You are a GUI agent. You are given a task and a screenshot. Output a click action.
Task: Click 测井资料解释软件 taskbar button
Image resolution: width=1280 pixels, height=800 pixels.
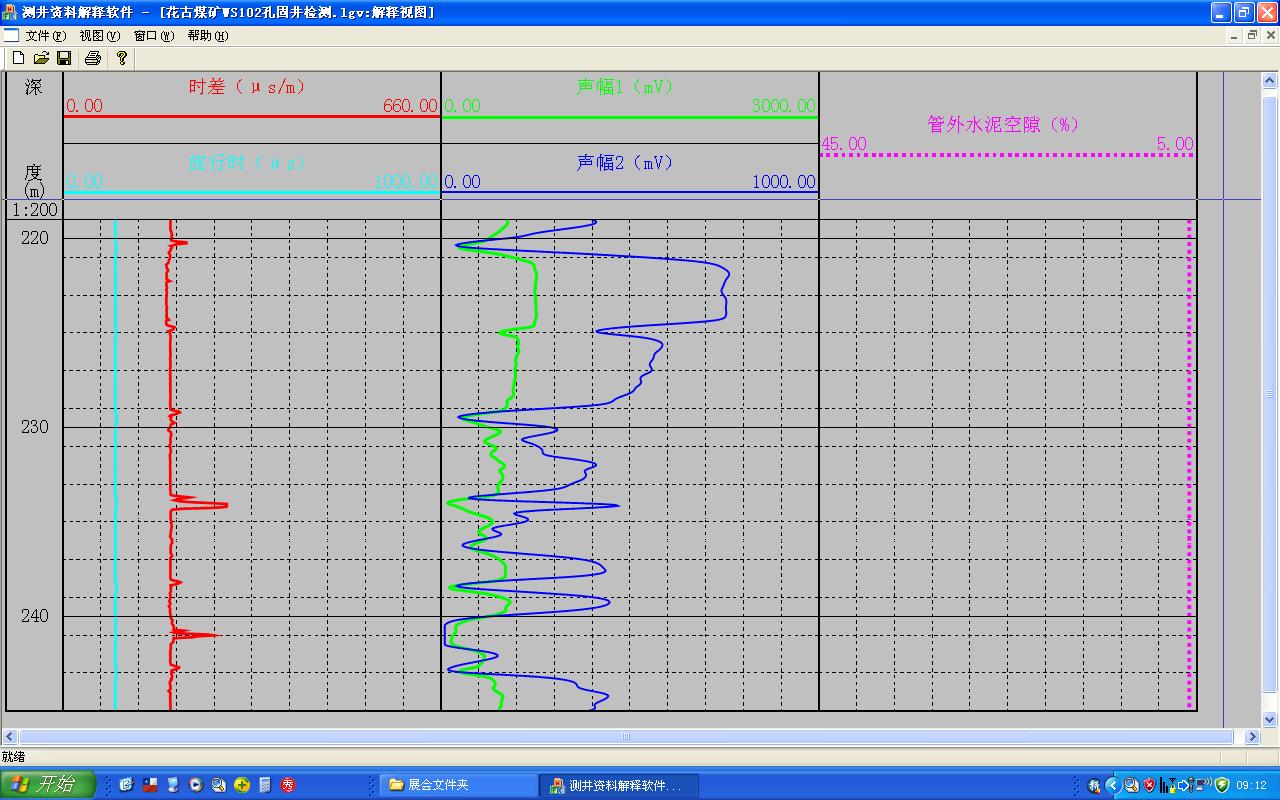pos(618,785)
